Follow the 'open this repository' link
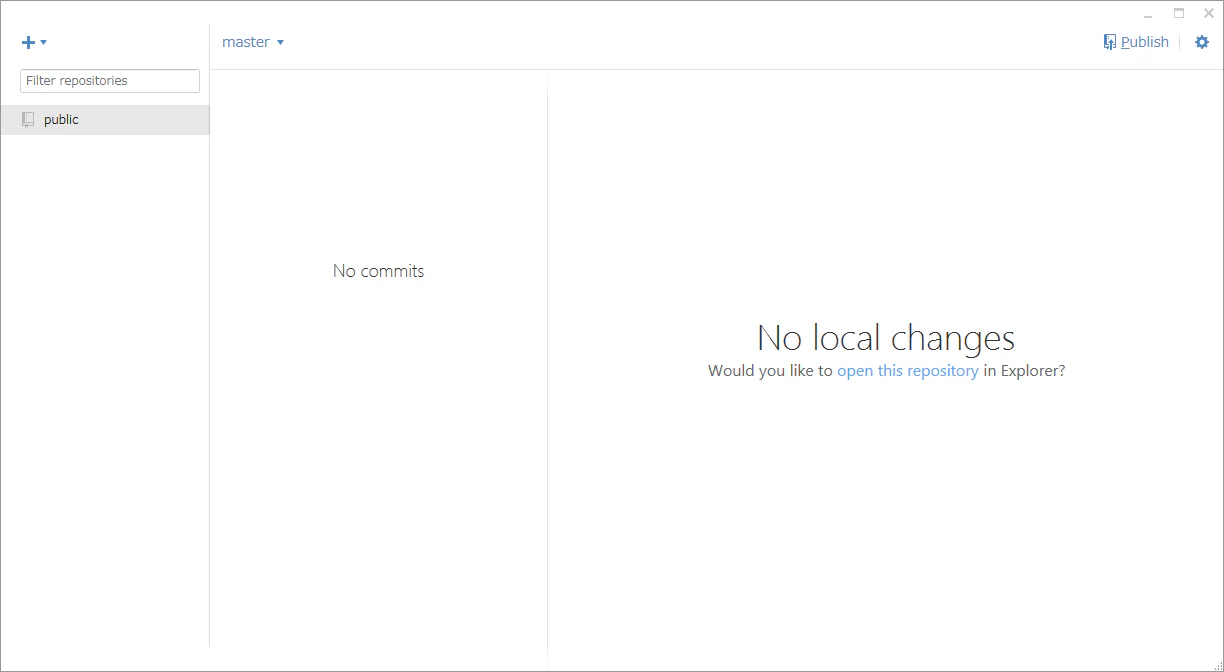This screenshot has width=1224, height=672. click(x=908, y=370)
